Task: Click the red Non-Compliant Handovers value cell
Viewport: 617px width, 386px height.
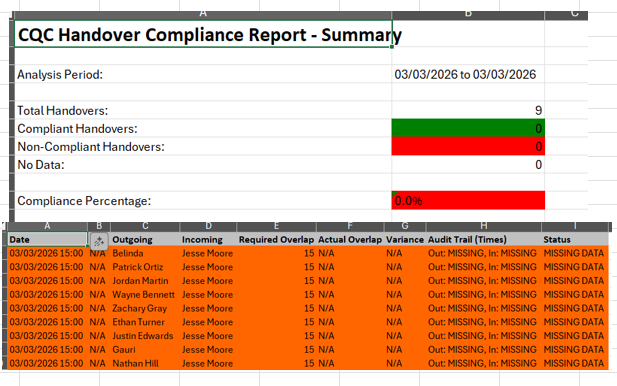Action: click(x=468, y=146)
